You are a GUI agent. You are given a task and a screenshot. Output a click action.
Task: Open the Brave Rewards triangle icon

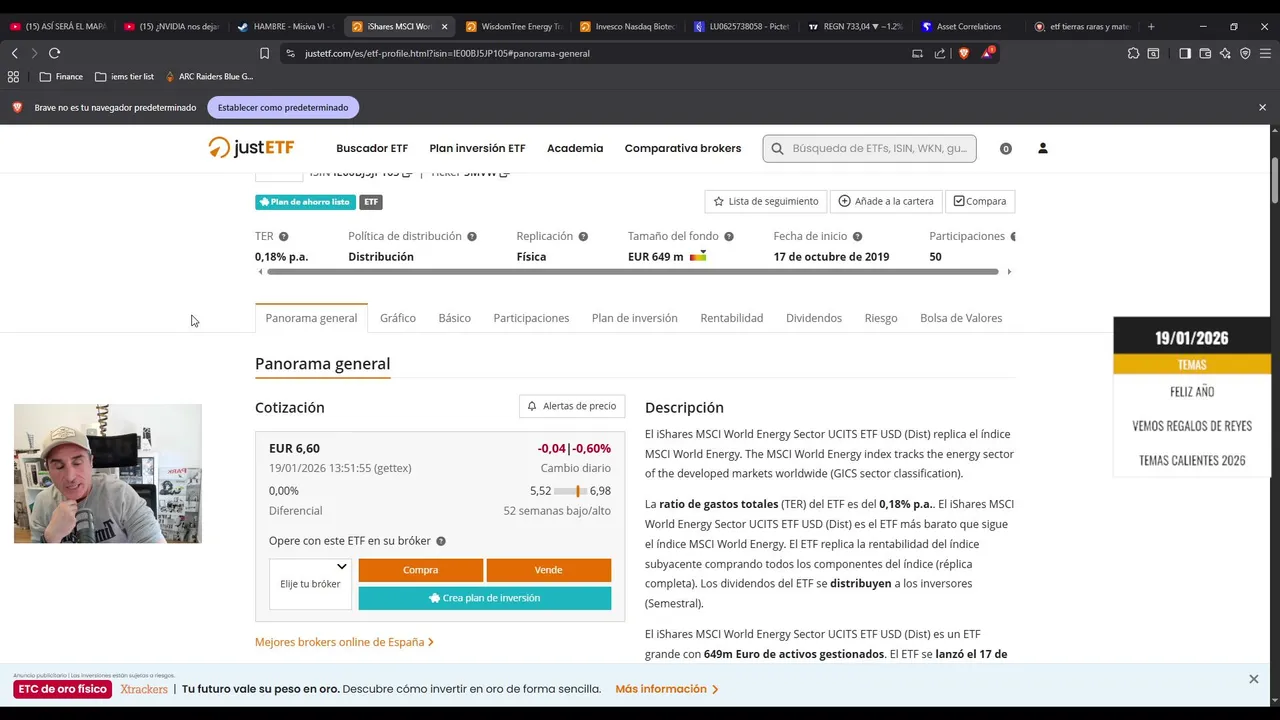point(987,53)
